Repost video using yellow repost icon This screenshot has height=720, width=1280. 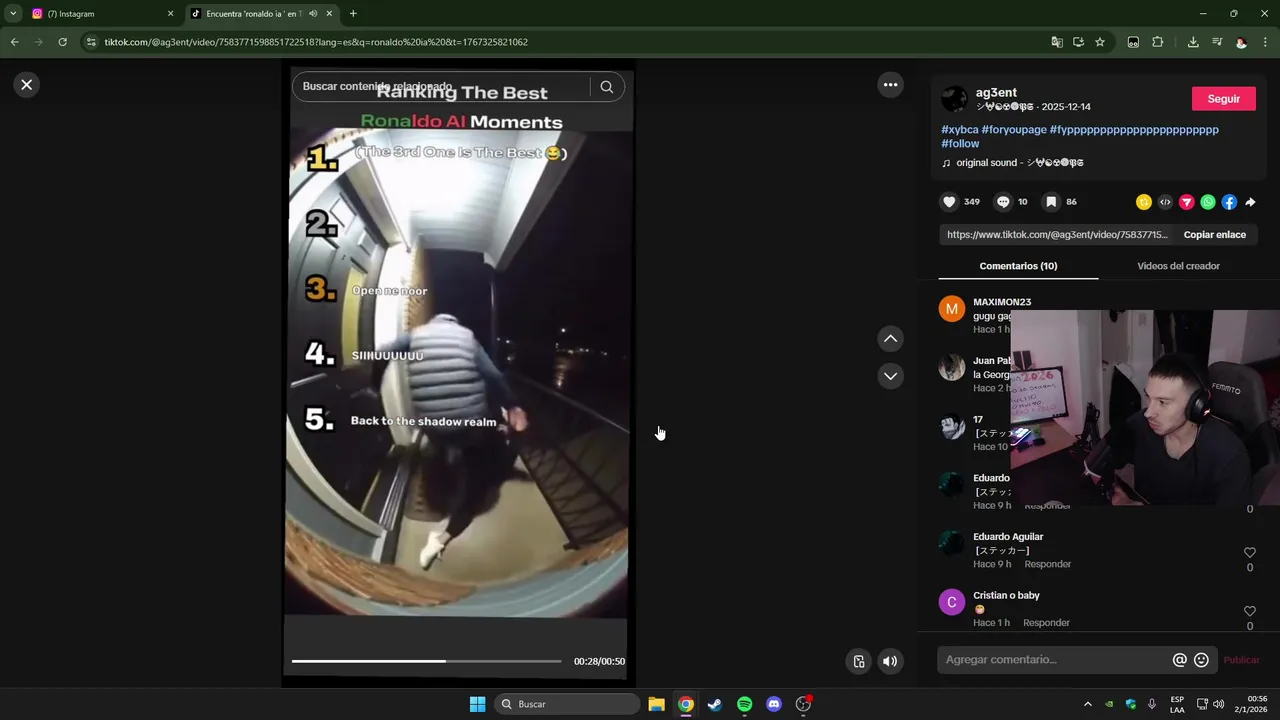tap(1144, 202)
